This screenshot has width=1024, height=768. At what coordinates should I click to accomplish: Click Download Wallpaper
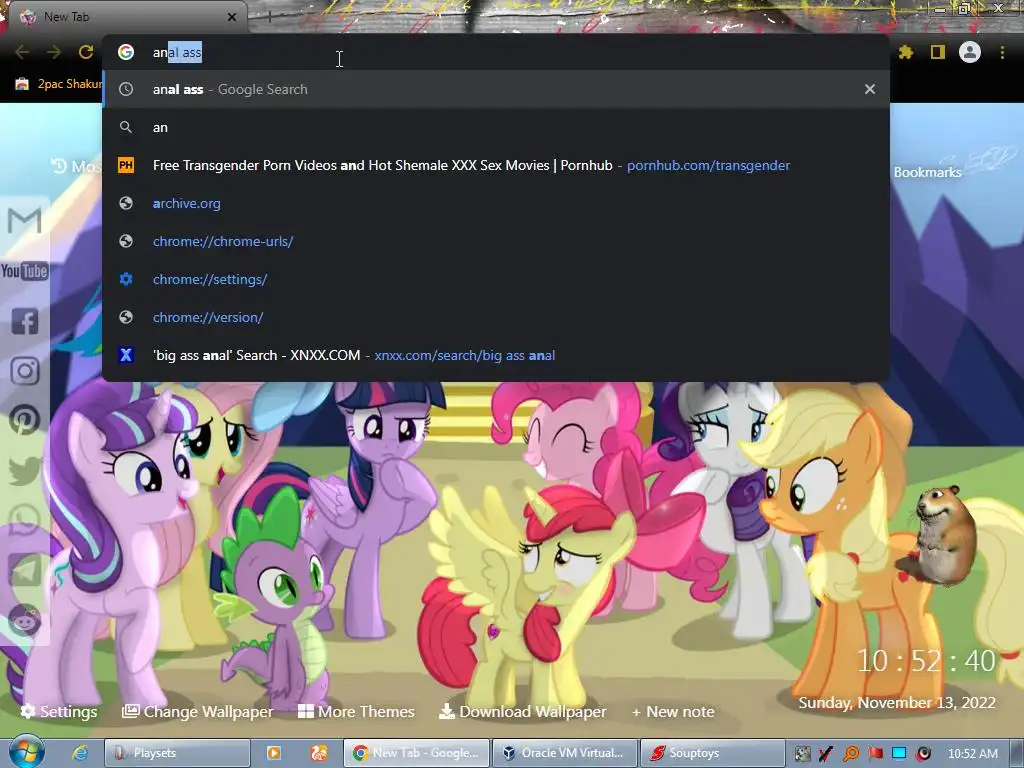pyautogui.click(x=522, y=711)
